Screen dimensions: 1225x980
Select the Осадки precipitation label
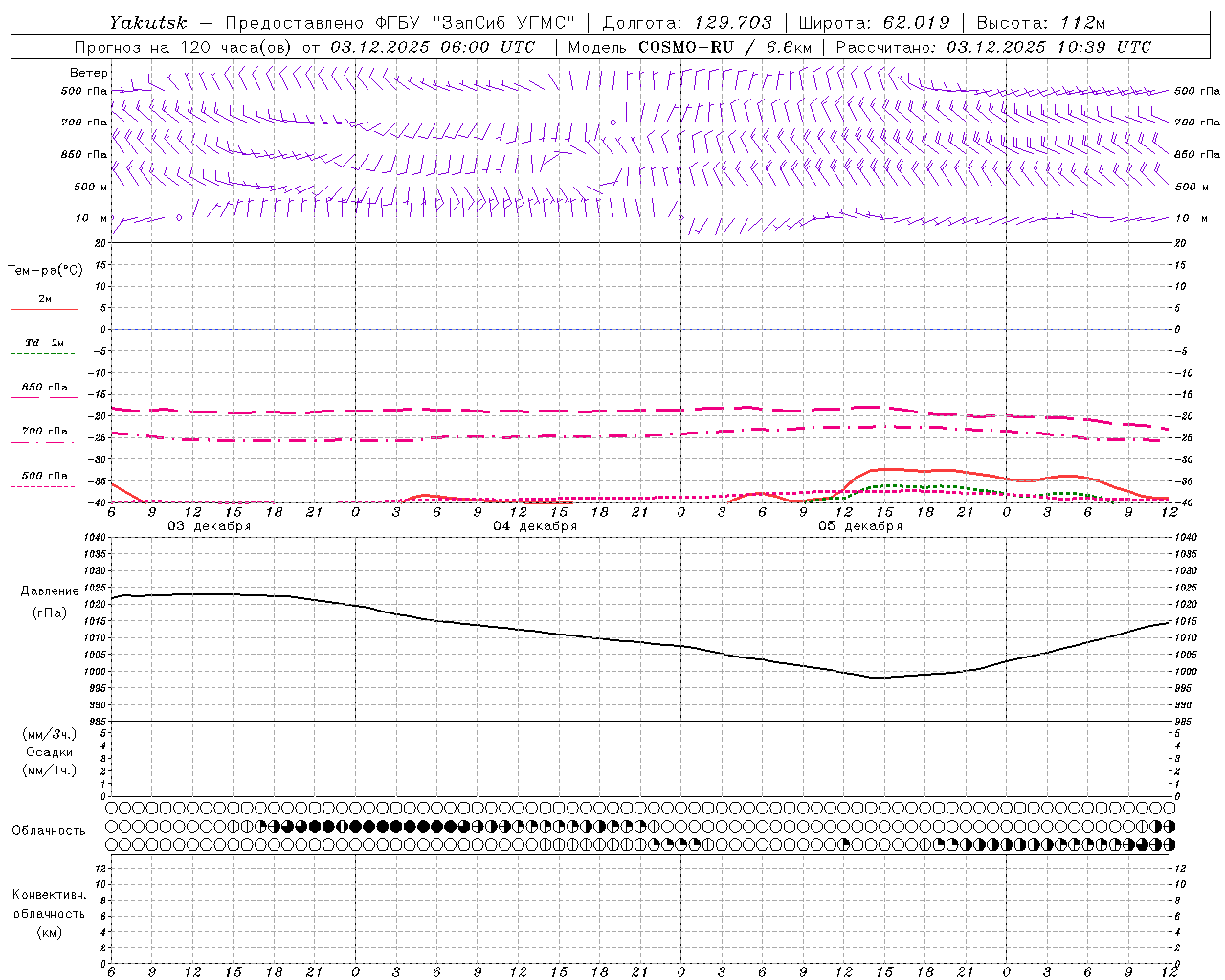tap(49, 752)
